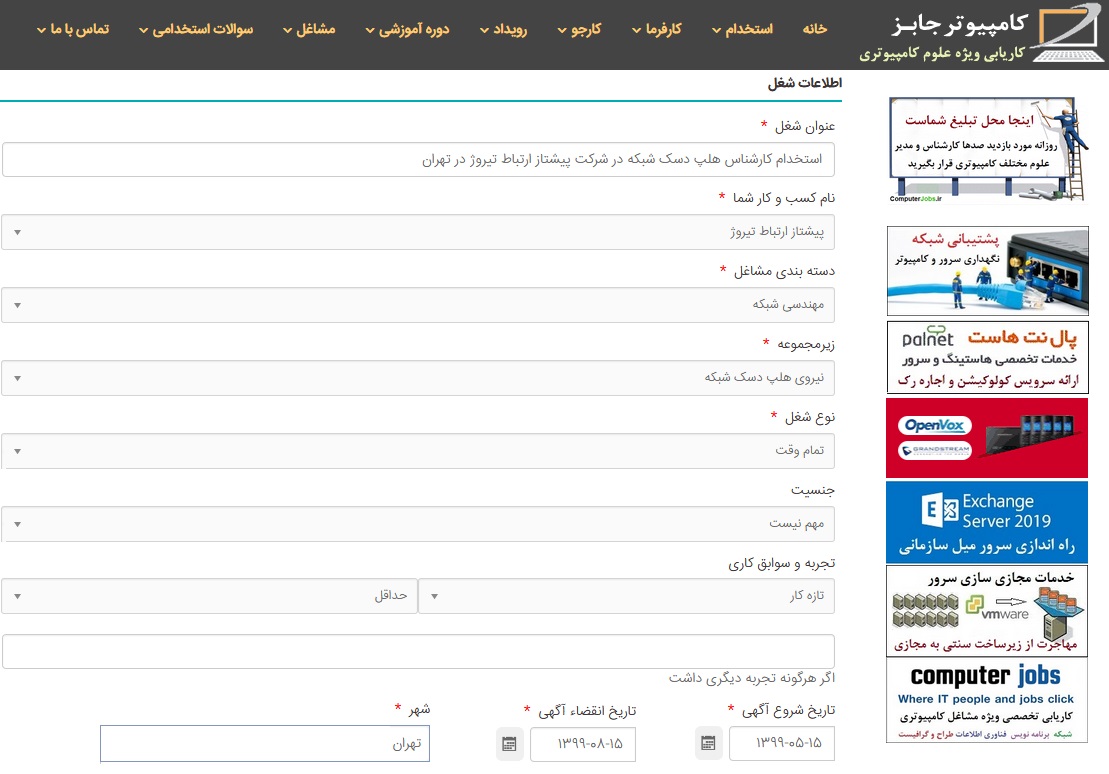Click the زیرمجموعه label

(x=806, y=345)
